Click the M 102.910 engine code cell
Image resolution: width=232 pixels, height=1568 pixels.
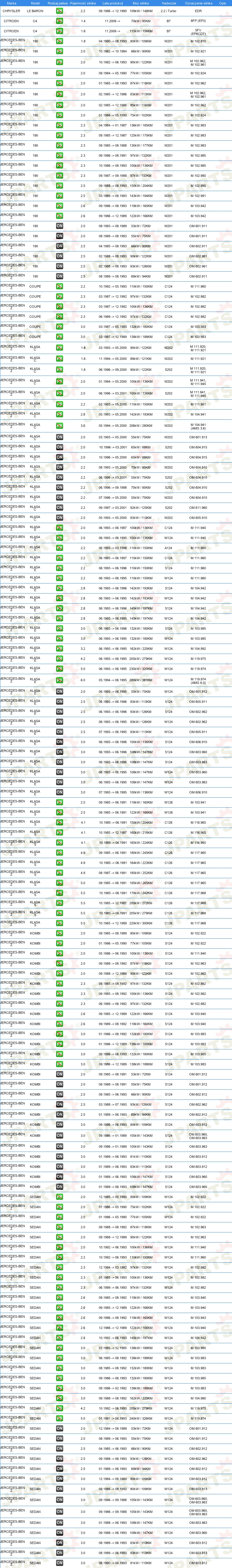pyautogui.click(x=198, y=41)
